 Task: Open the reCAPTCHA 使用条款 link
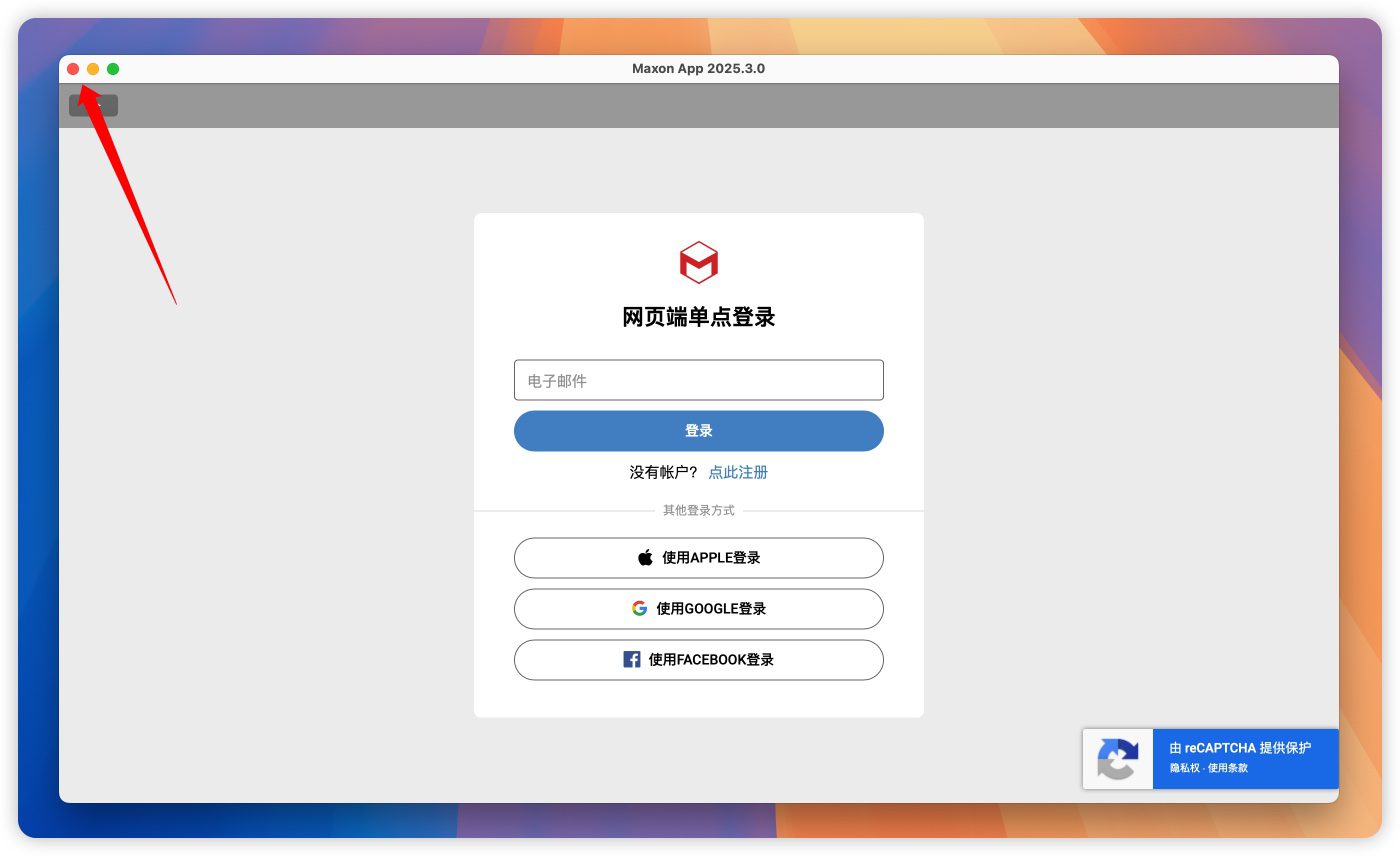pos(1228,768)
